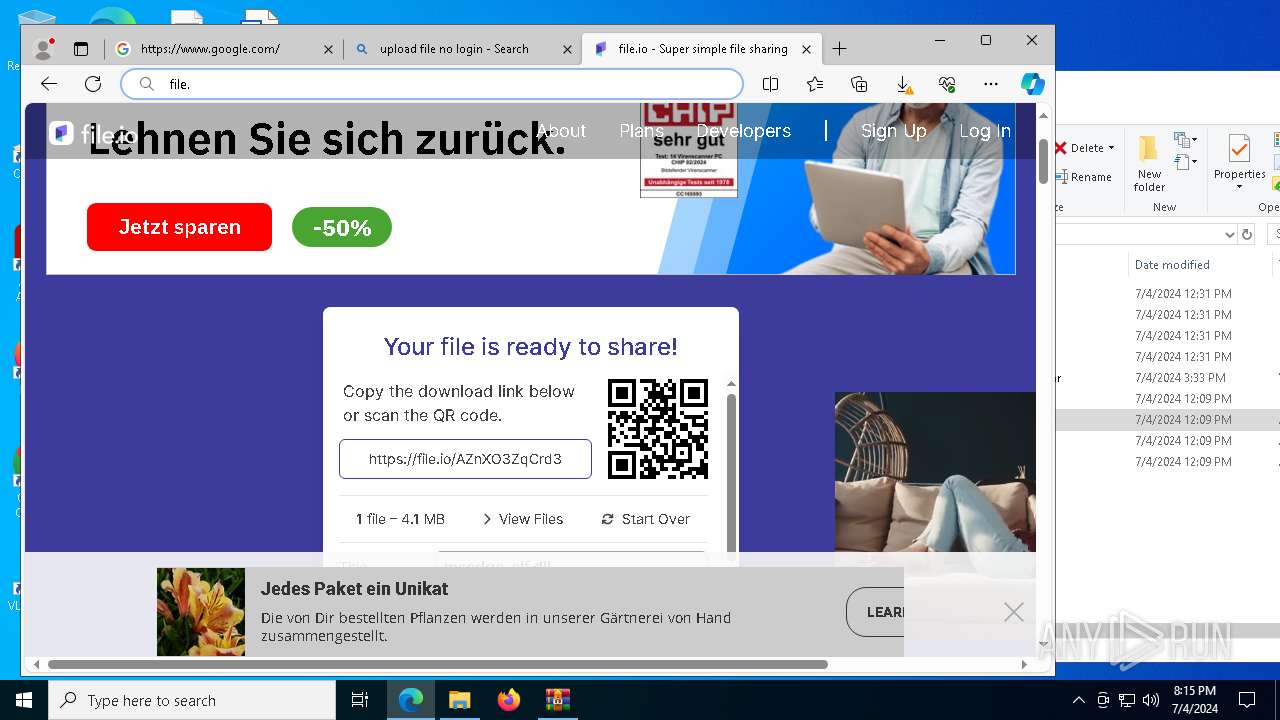Click New folder in Explorer ribbon

tap(1149, 163)
